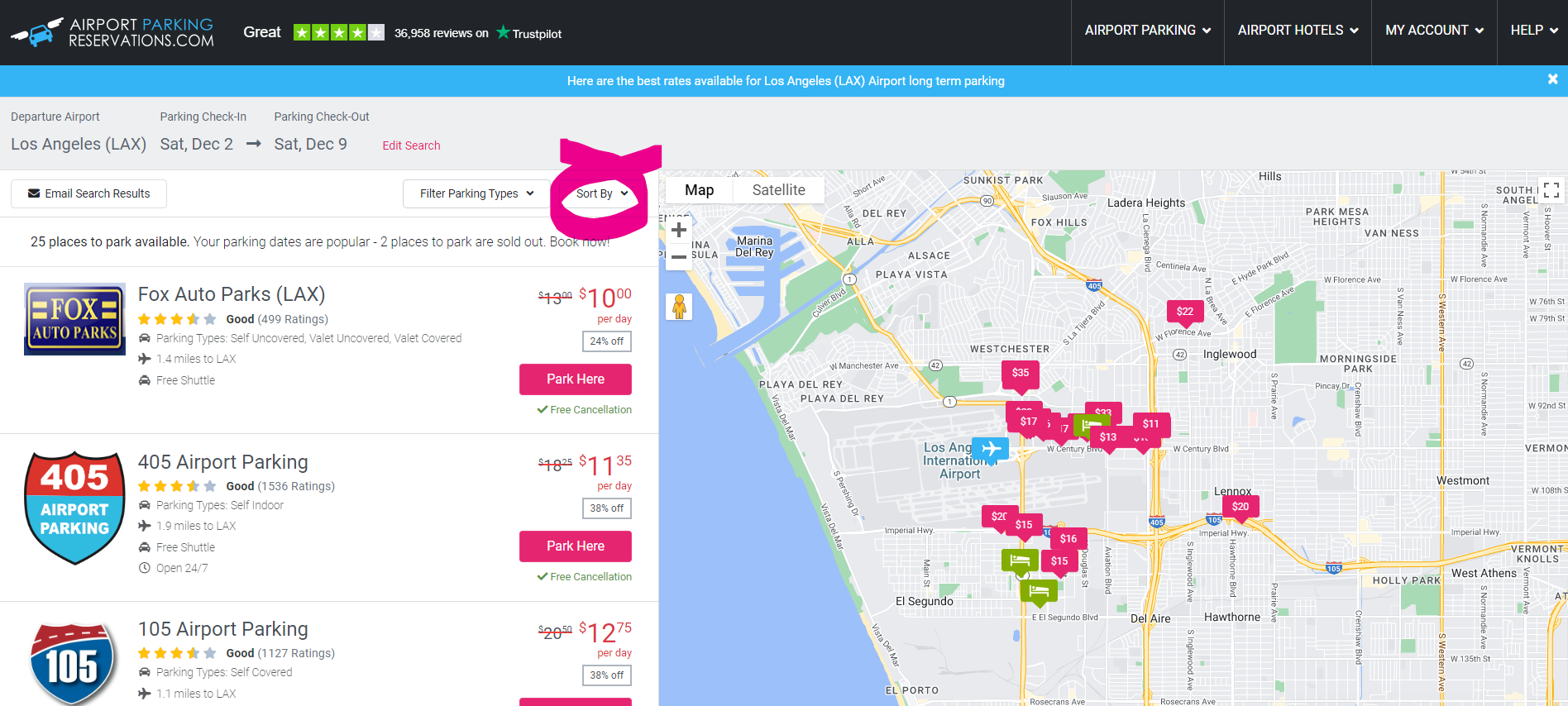Zoom out on the map
Viewport: 1568px width, 706px height.
click(679, 257)
